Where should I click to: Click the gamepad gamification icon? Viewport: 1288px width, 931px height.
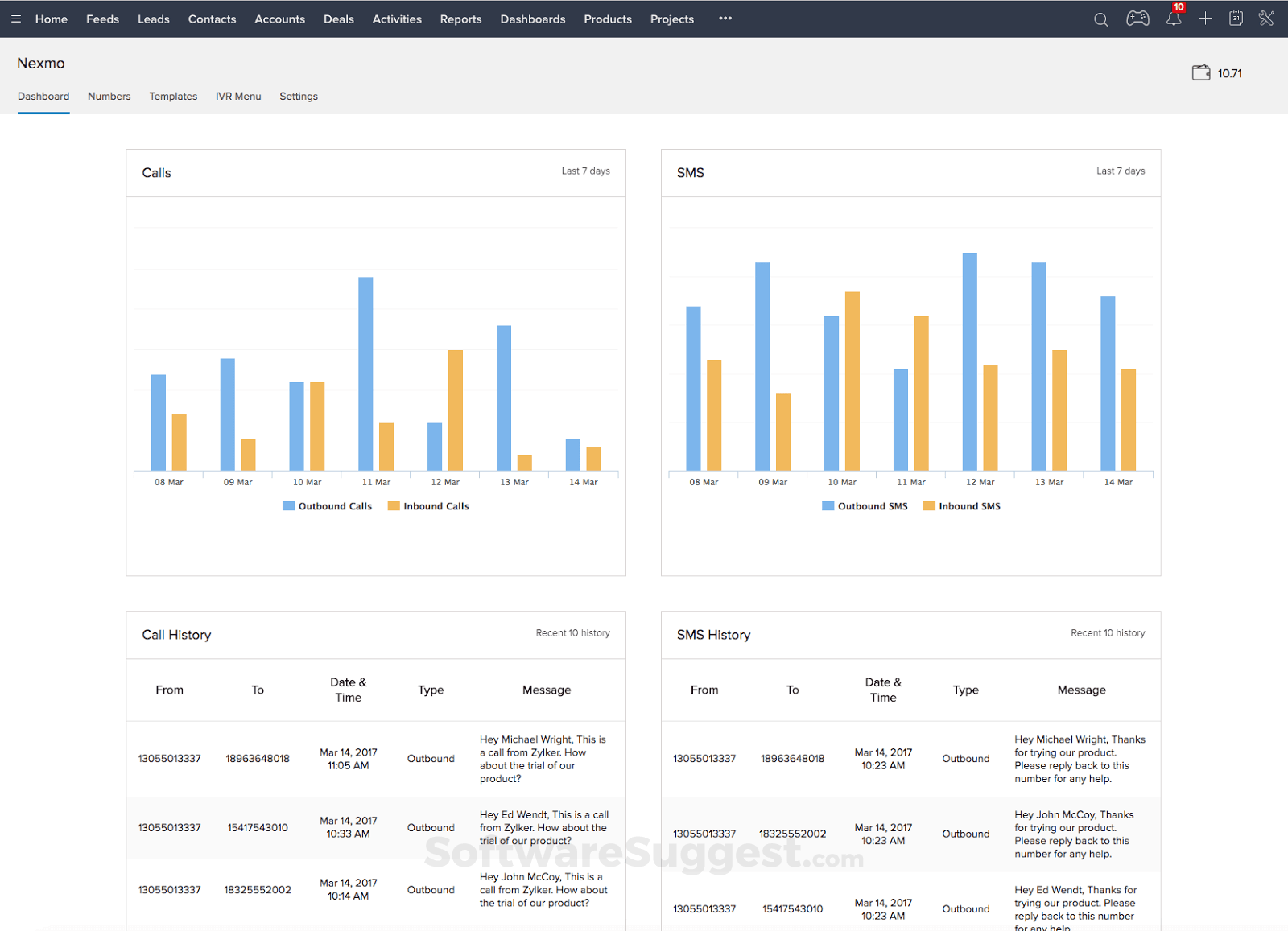coord(1137,19)
